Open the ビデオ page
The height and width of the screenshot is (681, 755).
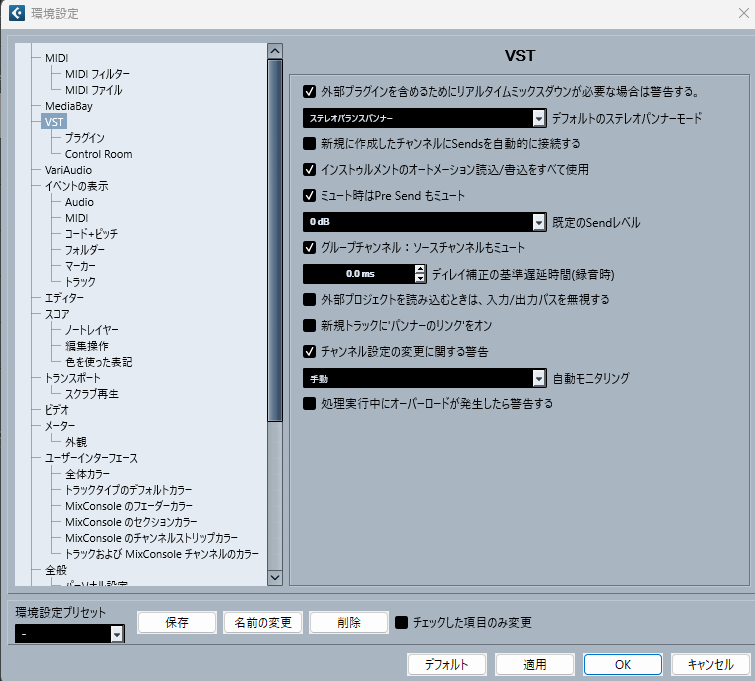click(57, 410)
